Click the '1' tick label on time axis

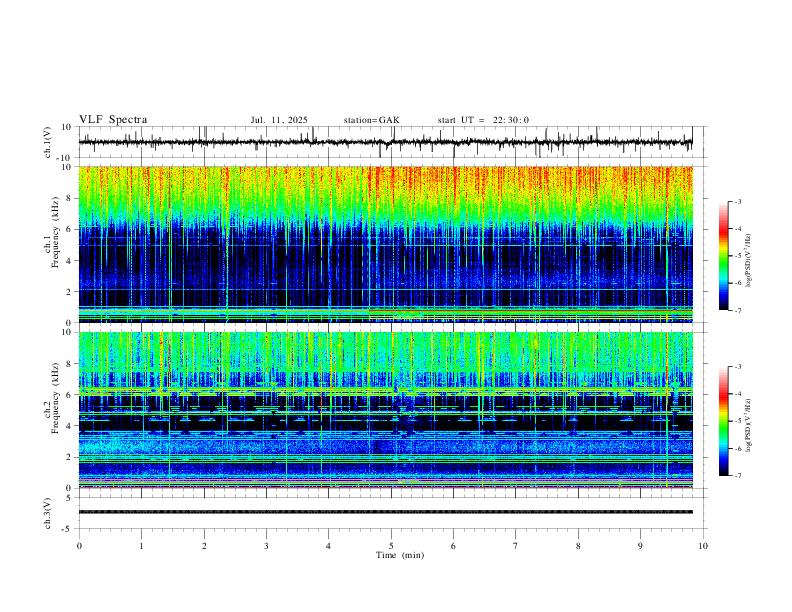pyautogui.click(x=142, y=546)
